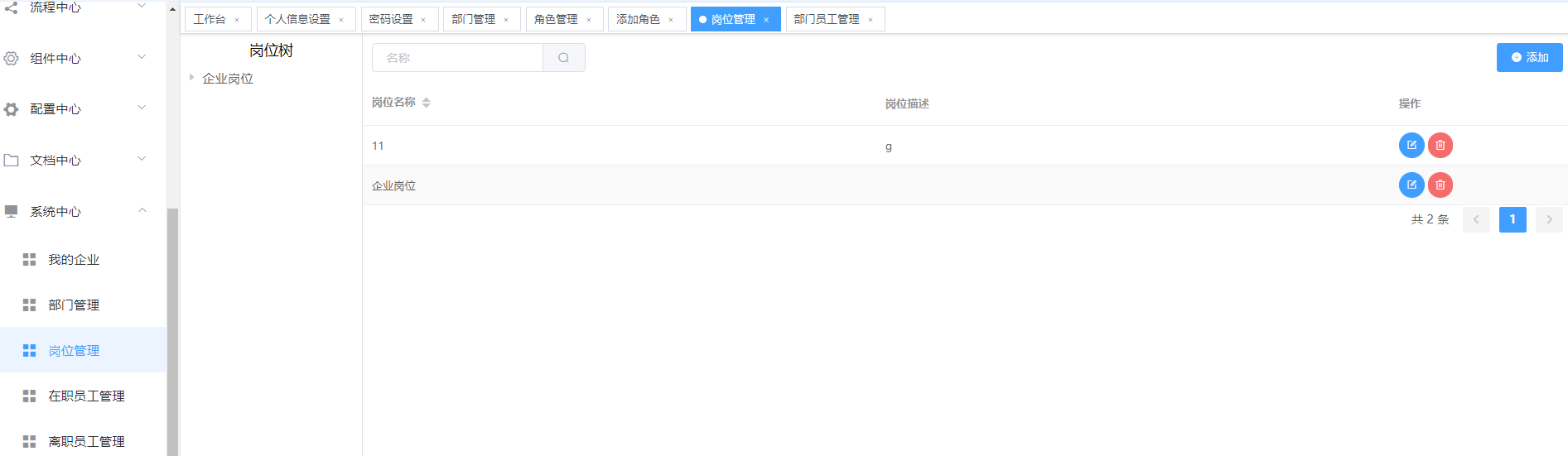Click the delete icon for row 11
Screen dimensions: 1568x456
[1440, 145]
